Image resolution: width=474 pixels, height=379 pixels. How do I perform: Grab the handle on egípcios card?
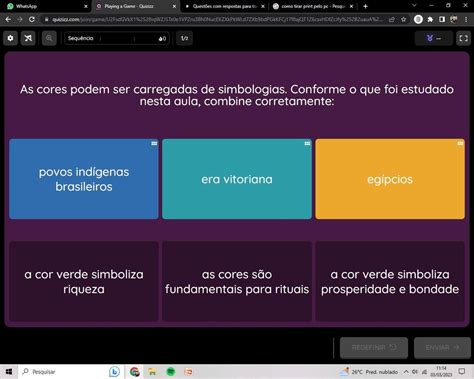pyautogui.click(x=460, y=143)
